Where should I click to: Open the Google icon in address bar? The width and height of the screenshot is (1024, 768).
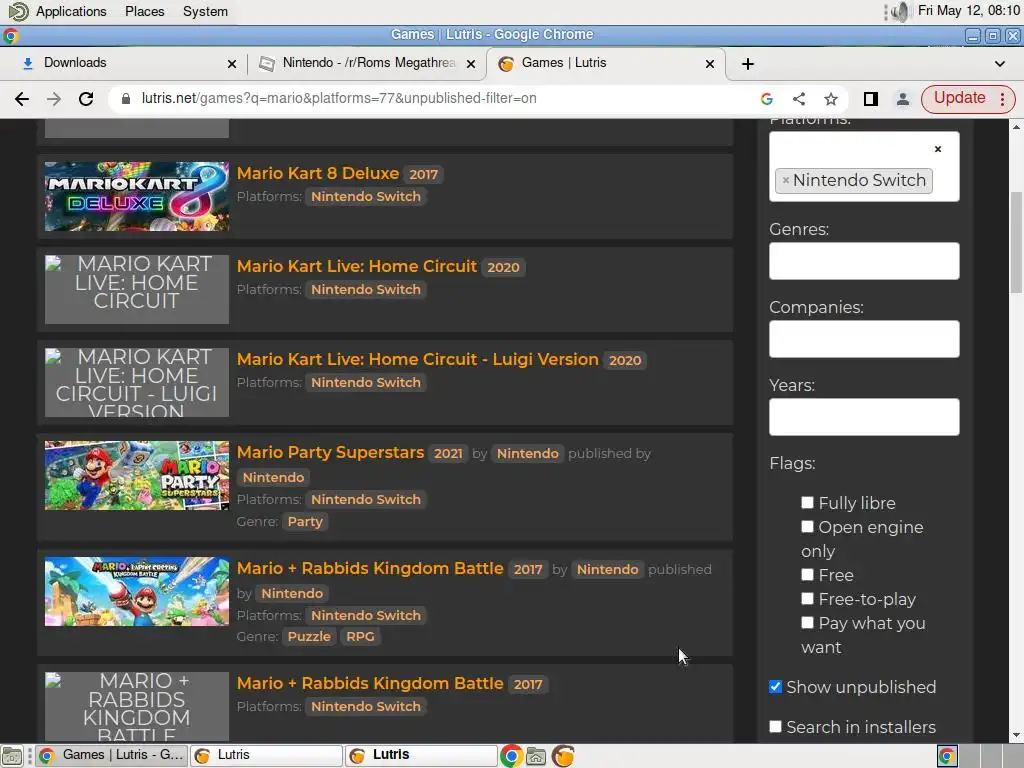coord(767,99)
